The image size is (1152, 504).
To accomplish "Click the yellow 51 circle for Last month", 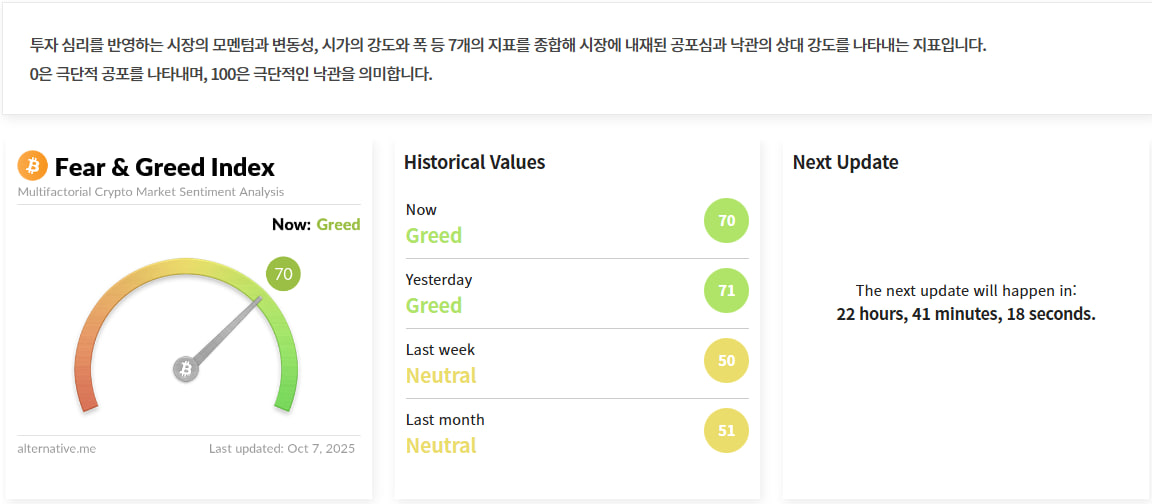I will pyautogui.click(x=726, y=431).
